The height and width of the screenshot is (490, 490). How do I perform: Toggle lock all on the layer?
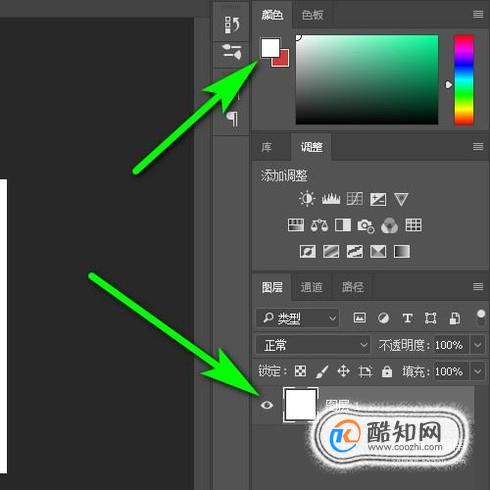tap(387, 371)
